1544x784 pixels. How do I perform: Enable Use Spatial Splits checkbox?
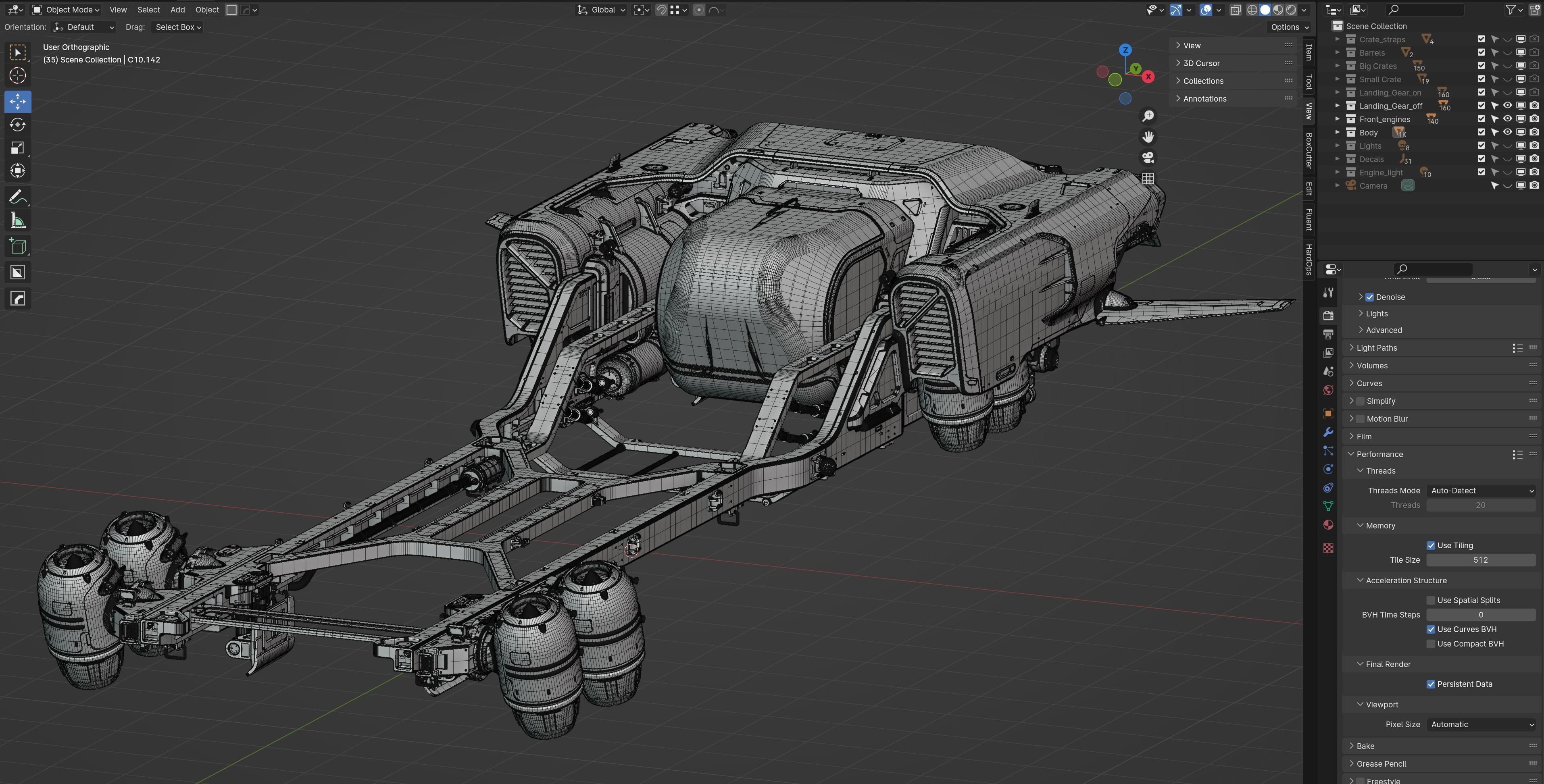click(1431, 600)
